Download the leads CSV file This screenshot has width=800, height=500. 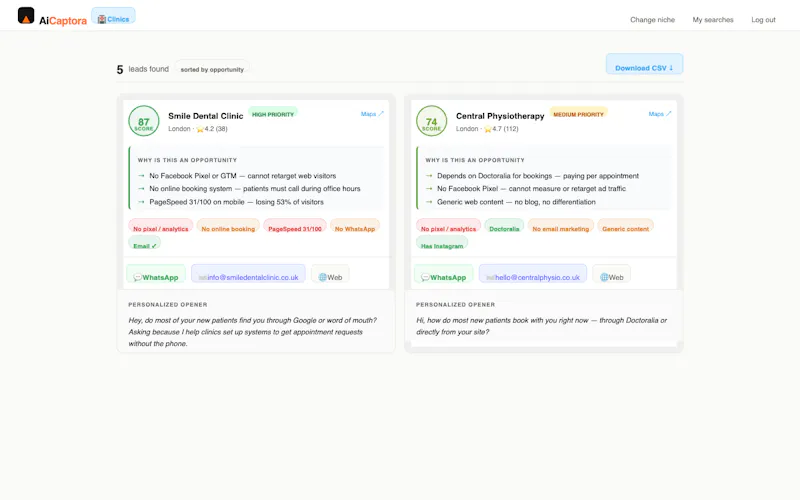tap(644, 65)
